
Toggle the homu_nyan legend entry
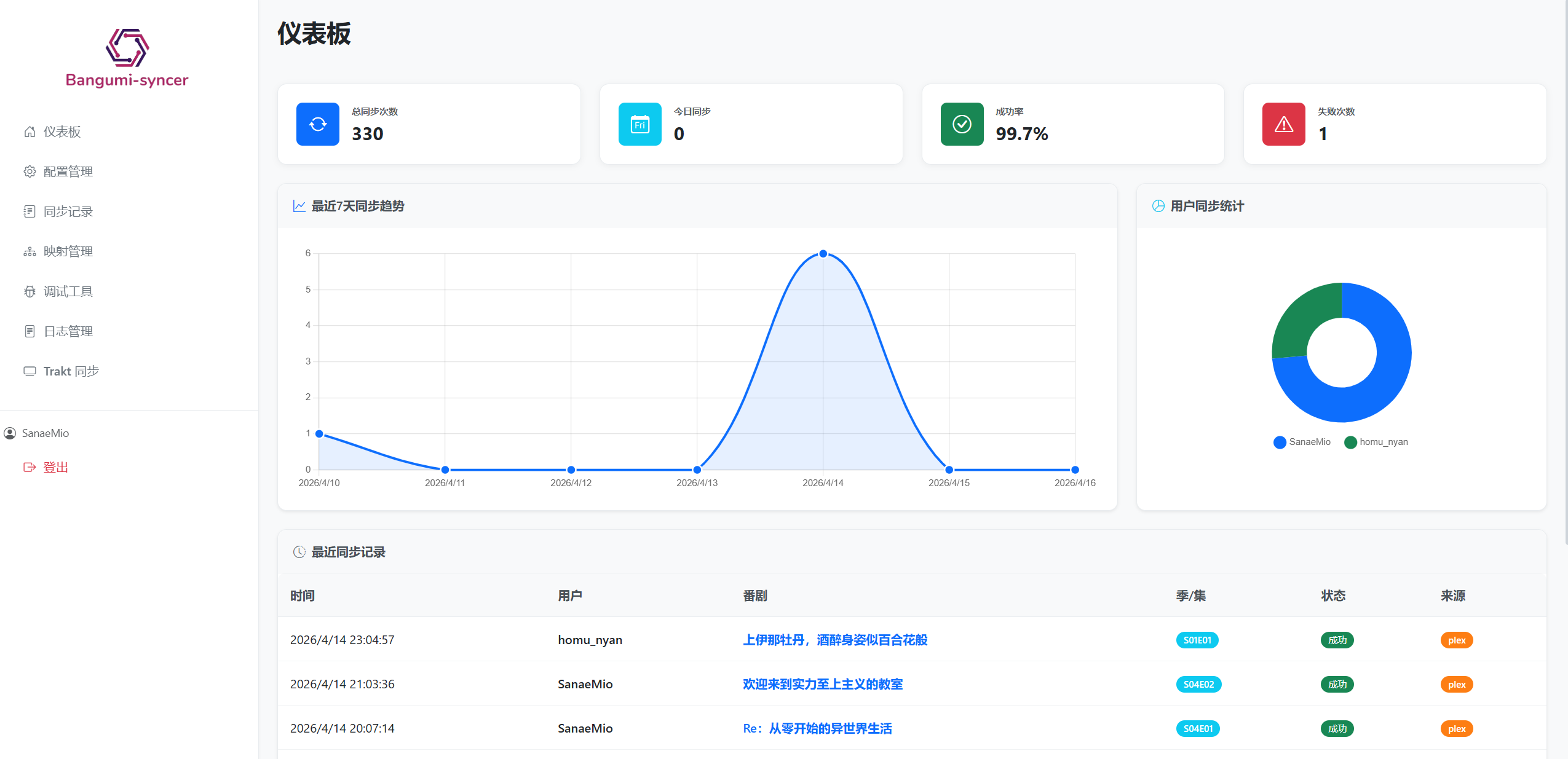click(x=1377, y=441)
